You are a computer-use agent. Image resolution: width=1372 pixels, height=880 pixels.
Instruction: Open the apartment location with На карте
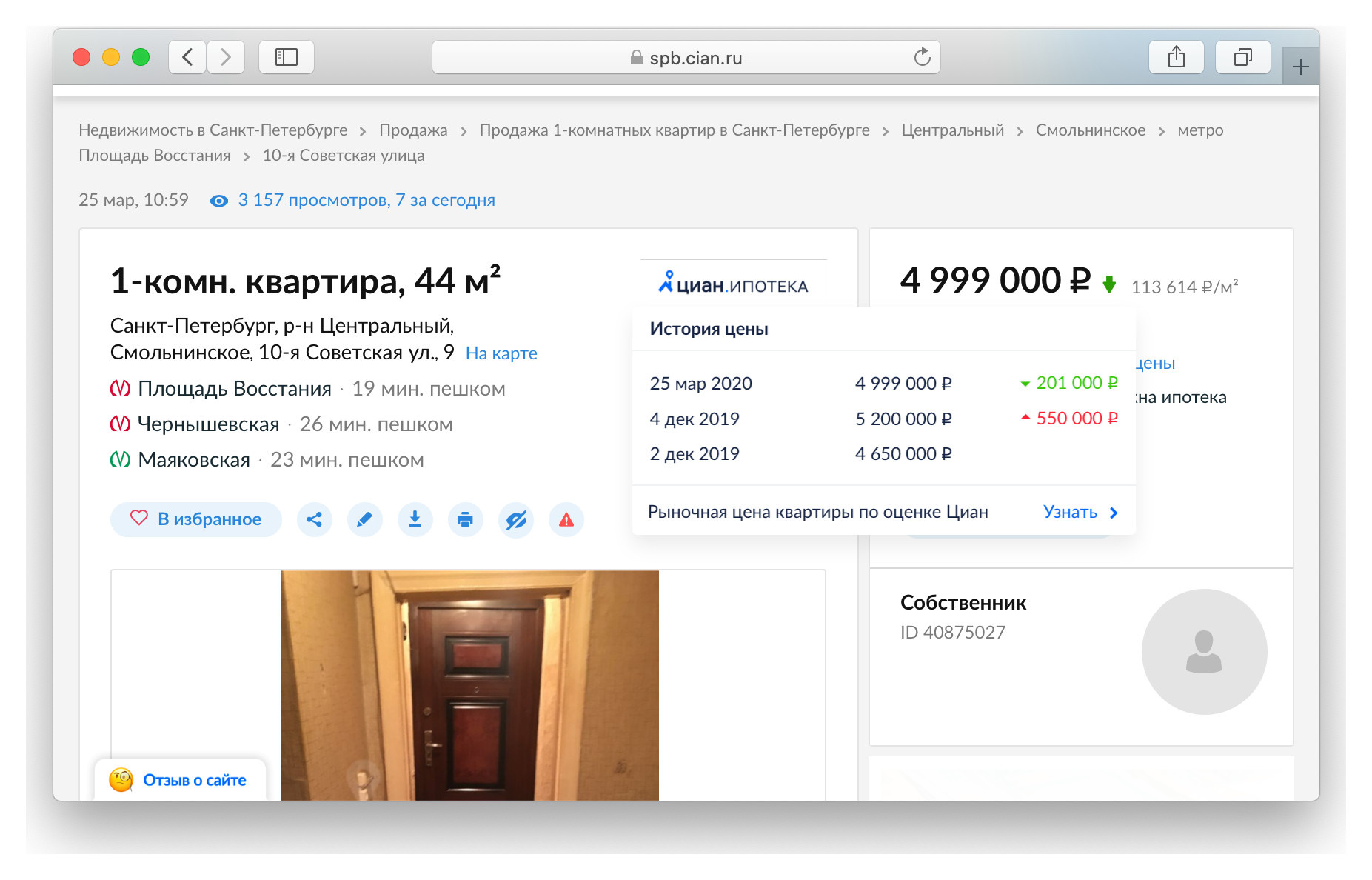point(501,353)
